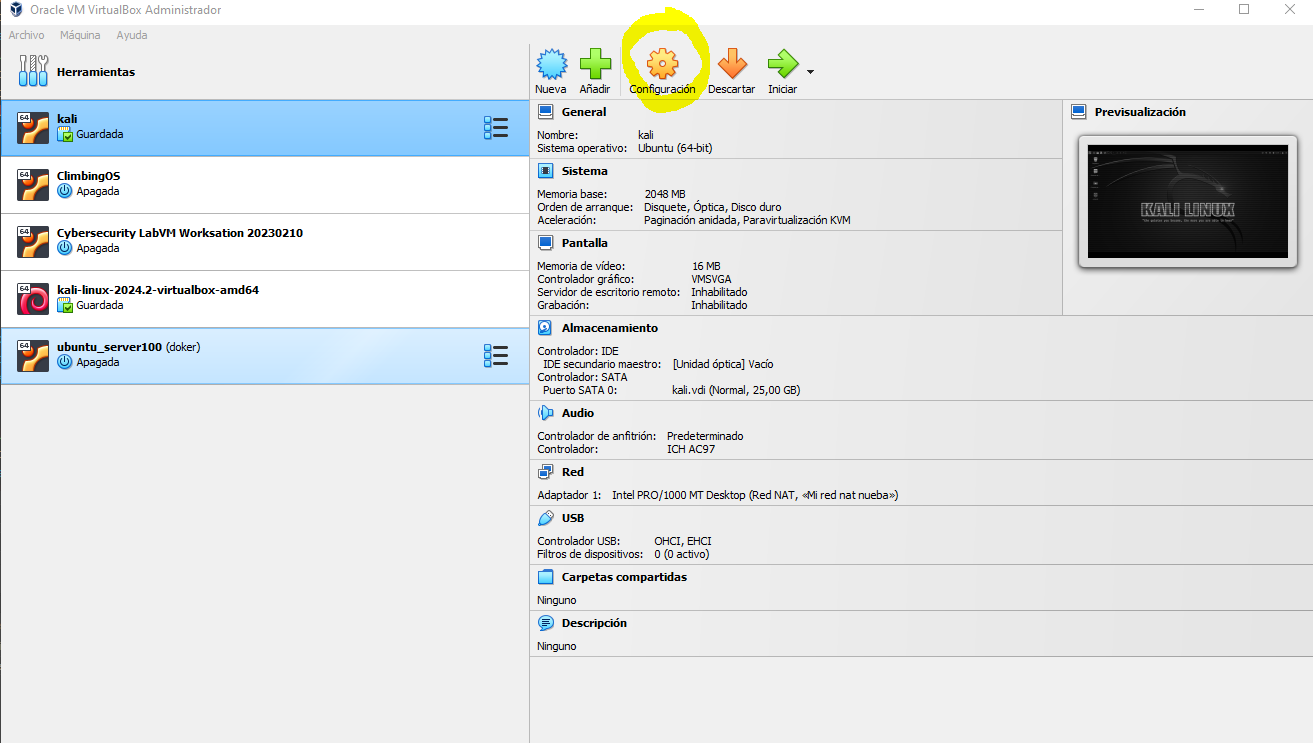1313x743 pixels.
Task: Click the Sistema chip icon
Action: coord(545,171)
